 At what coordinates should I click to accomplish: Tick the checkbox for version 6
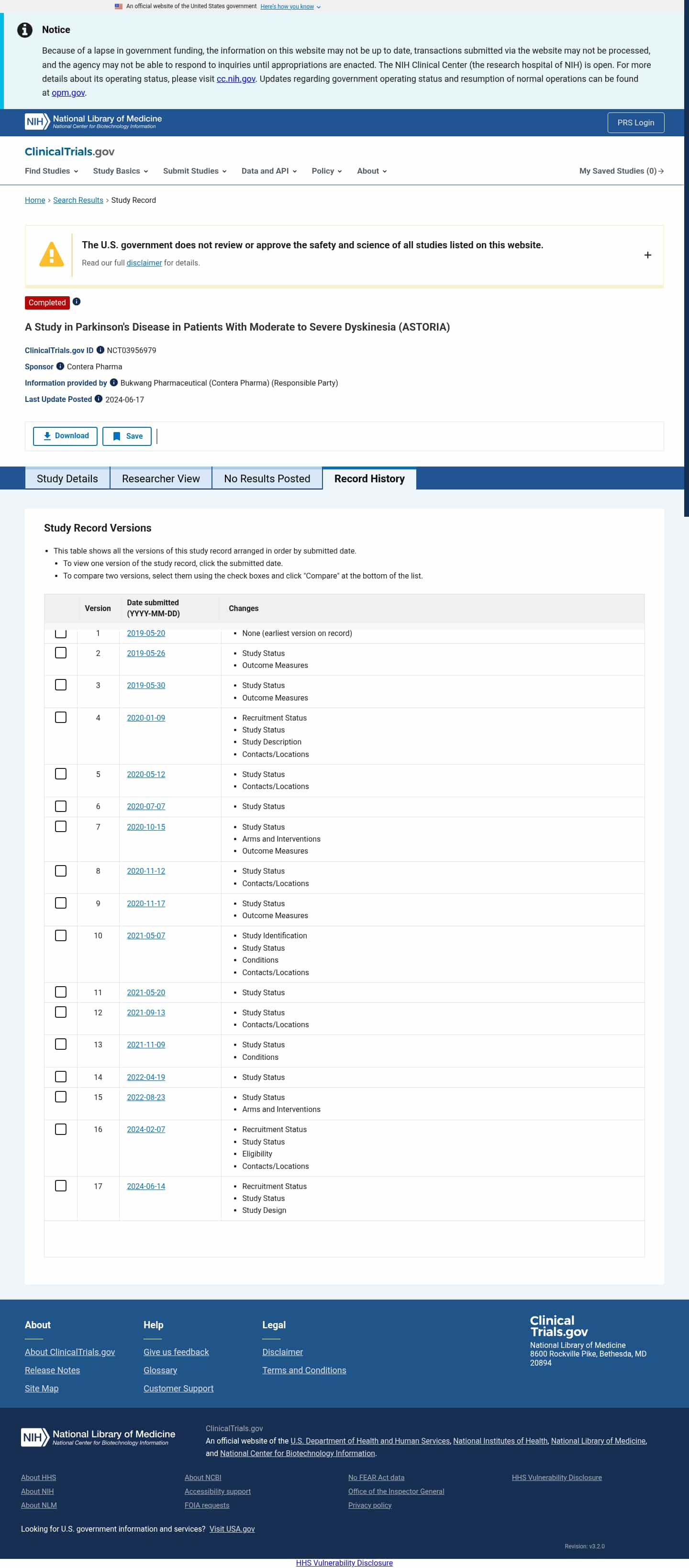[x=61, y=806]
